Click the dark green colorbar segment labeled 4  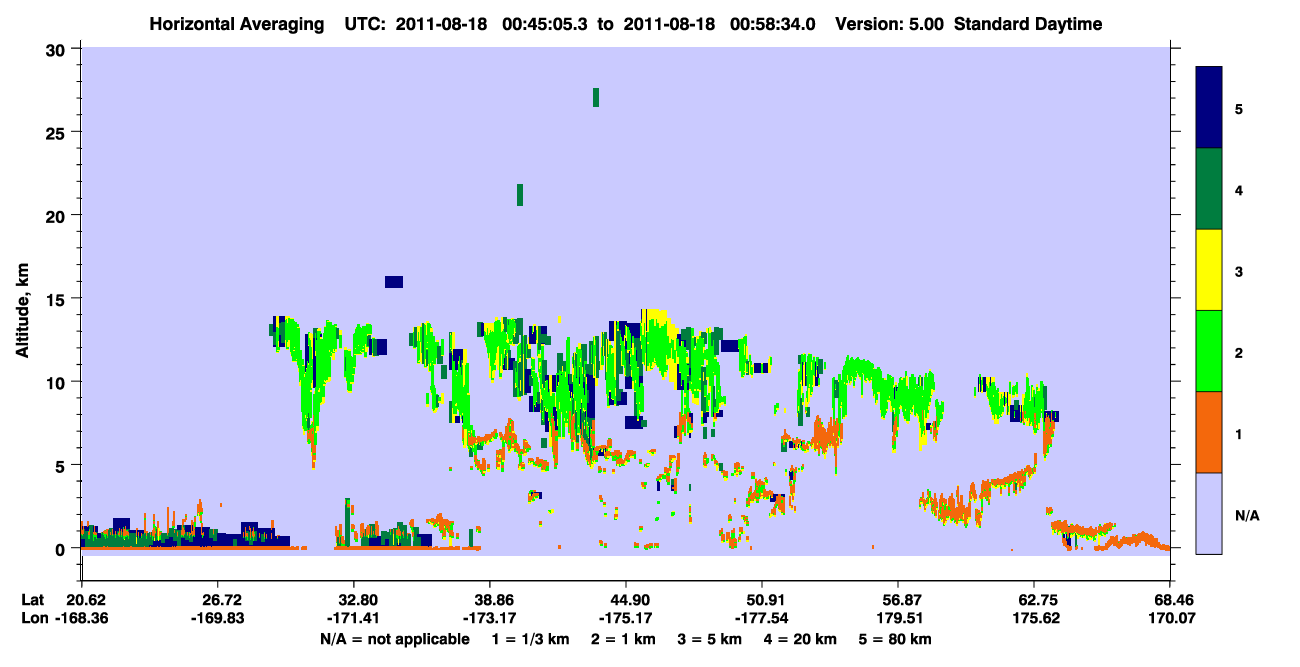(1209, 188)
